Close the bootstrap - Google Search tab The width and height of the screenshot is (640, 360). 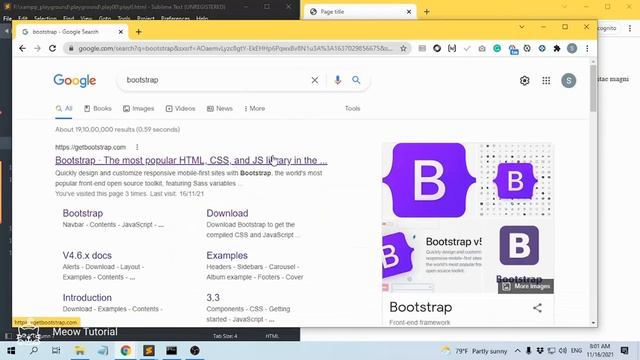120,32
